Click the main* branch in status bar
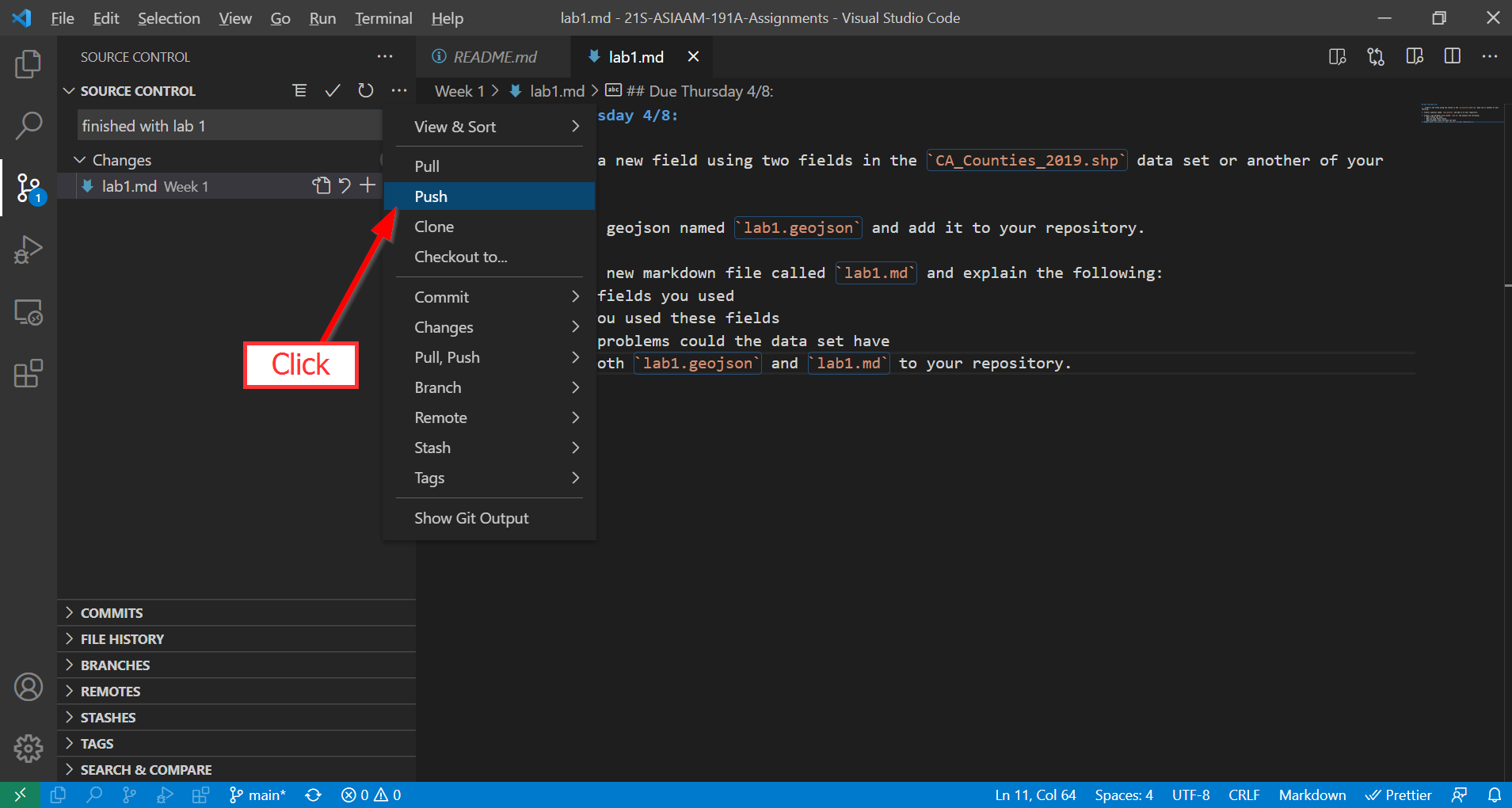The width and height of the screenshot is (1512, 808). [x=258, y=795]
